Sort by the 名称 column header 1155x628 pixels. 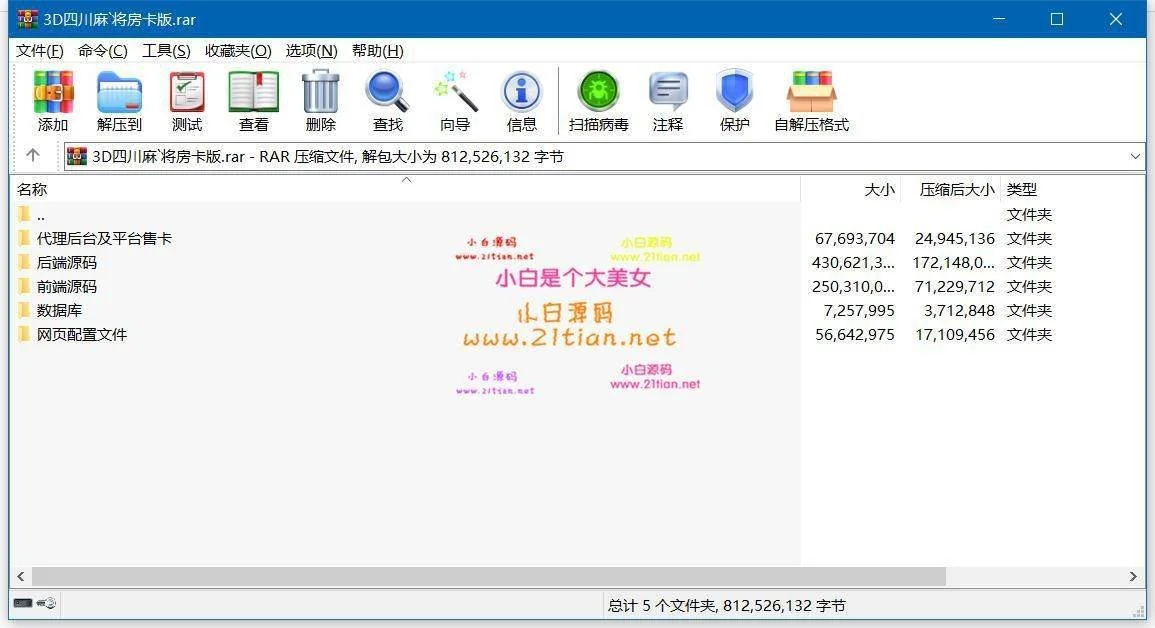[32, 190]
